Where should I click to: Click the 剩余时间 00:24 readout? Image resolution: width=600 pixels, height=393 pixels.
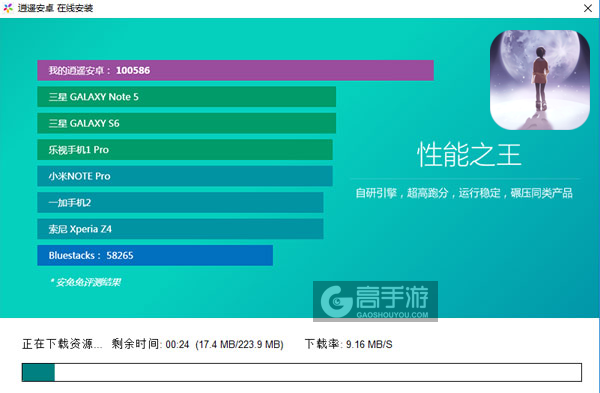150,344
